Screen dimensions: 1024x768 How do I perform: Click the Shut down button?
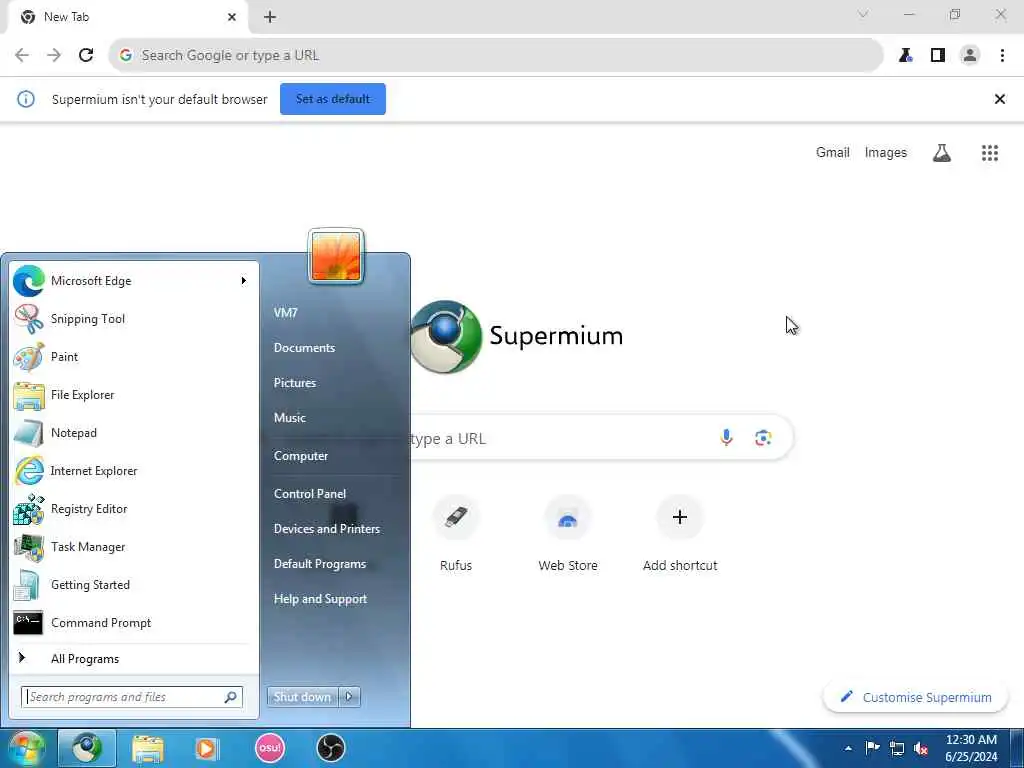[x=302, y=697]
